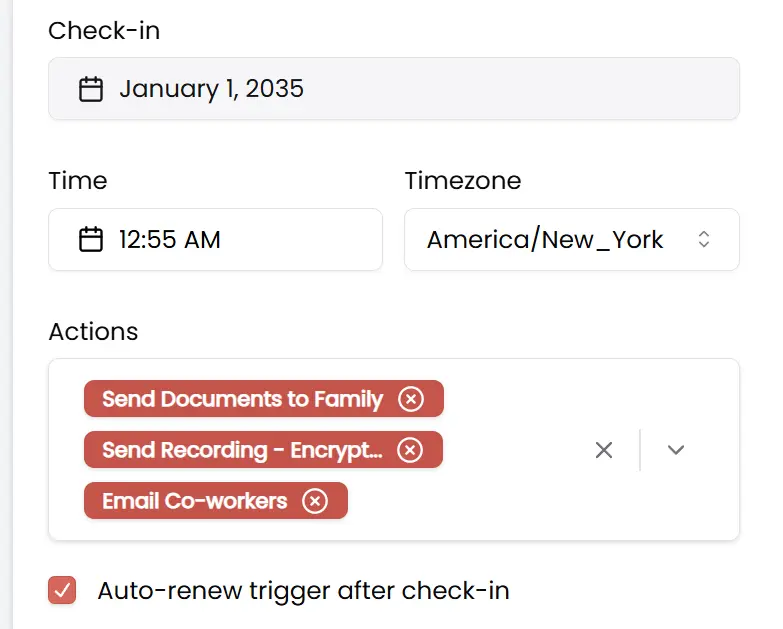Open the Time field showing 12:55 AM
783x629 pixels.
pos(215,240)
